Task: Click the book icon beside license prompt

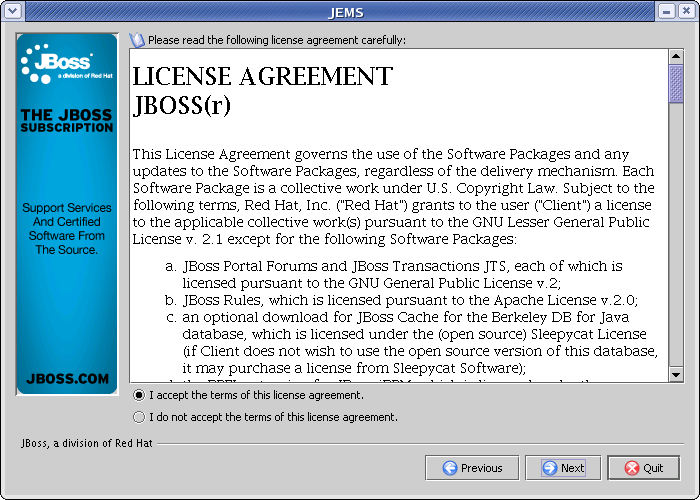Action: (137, 40)
